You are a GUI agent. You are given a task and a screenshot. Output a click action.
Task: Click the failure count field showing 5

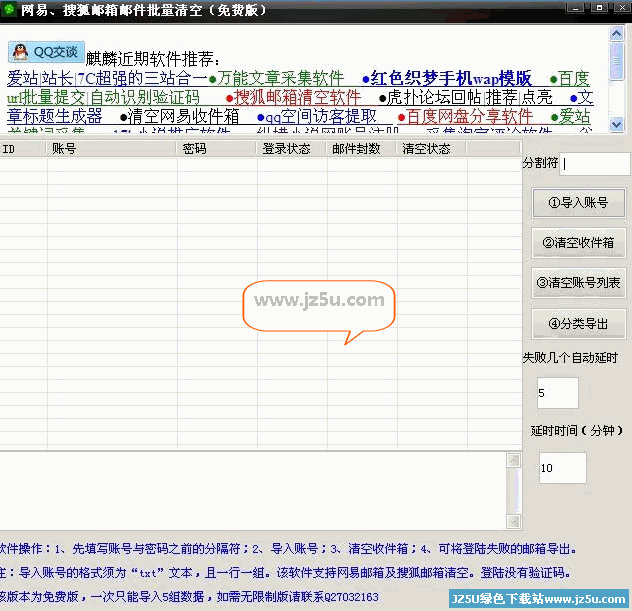(x=558, y=393)
